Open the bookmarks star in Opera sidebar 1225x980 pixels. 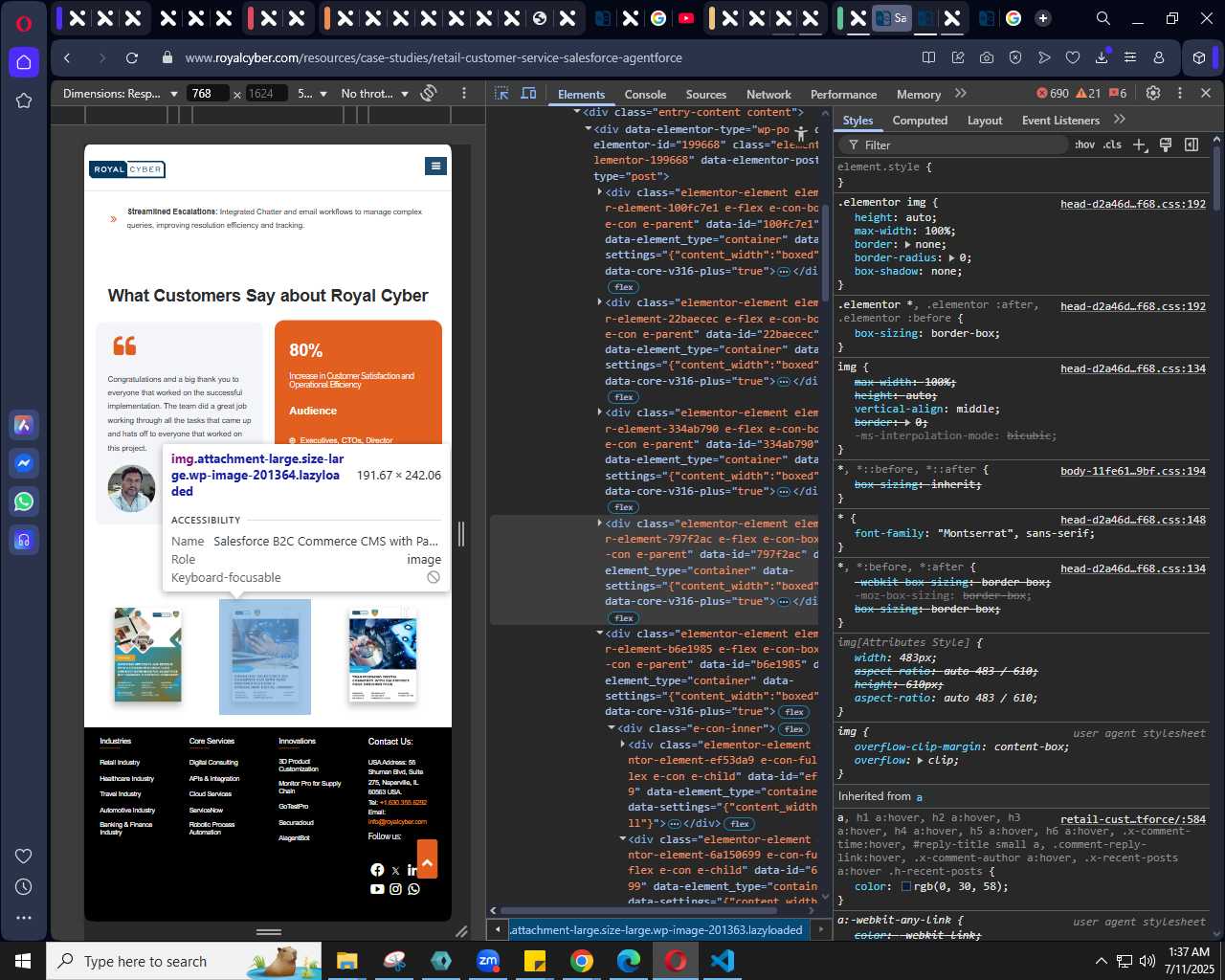tap(24, 100)
